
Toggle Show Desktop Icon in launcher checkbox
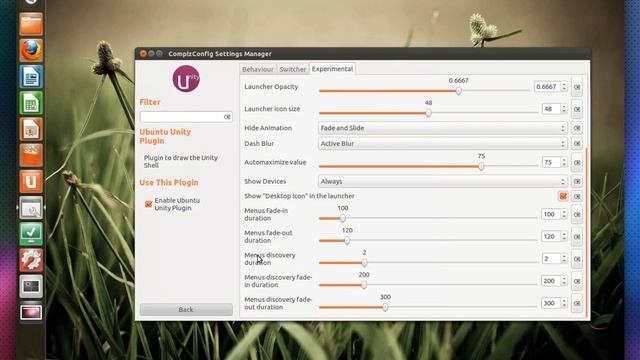[x=563, y=196]
